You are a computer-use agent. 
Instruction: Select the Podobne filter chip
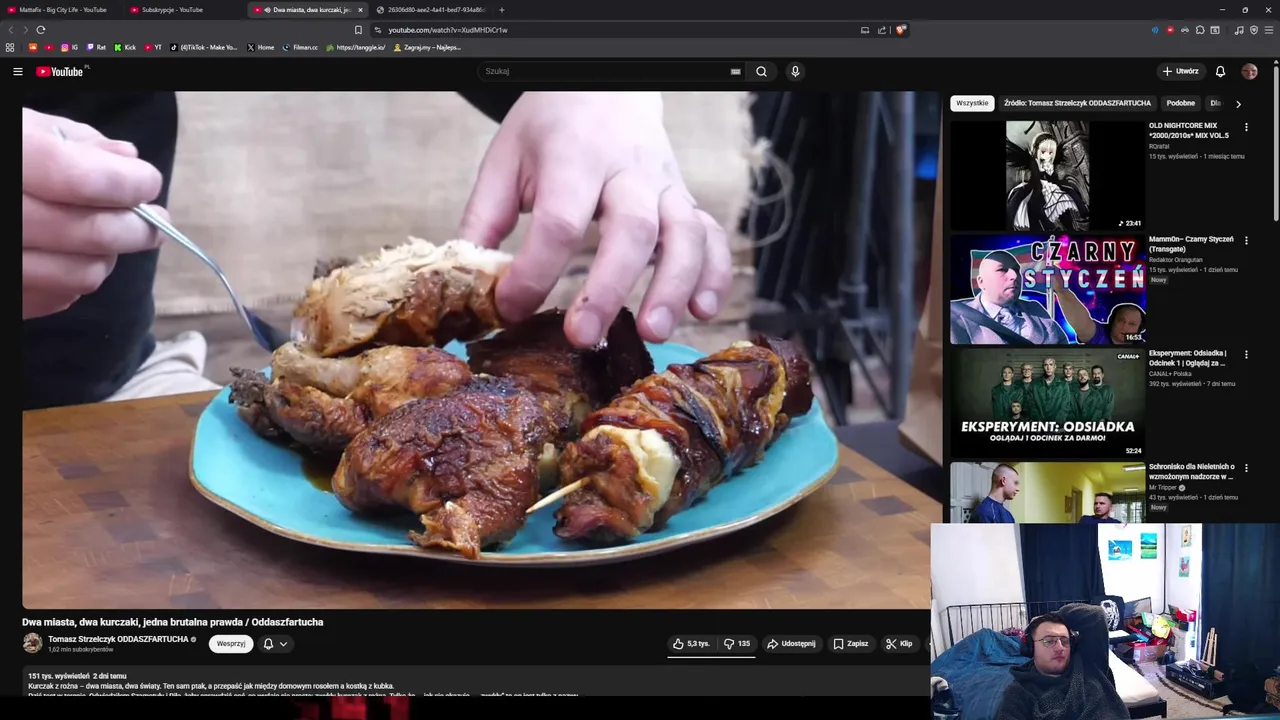1180,103
